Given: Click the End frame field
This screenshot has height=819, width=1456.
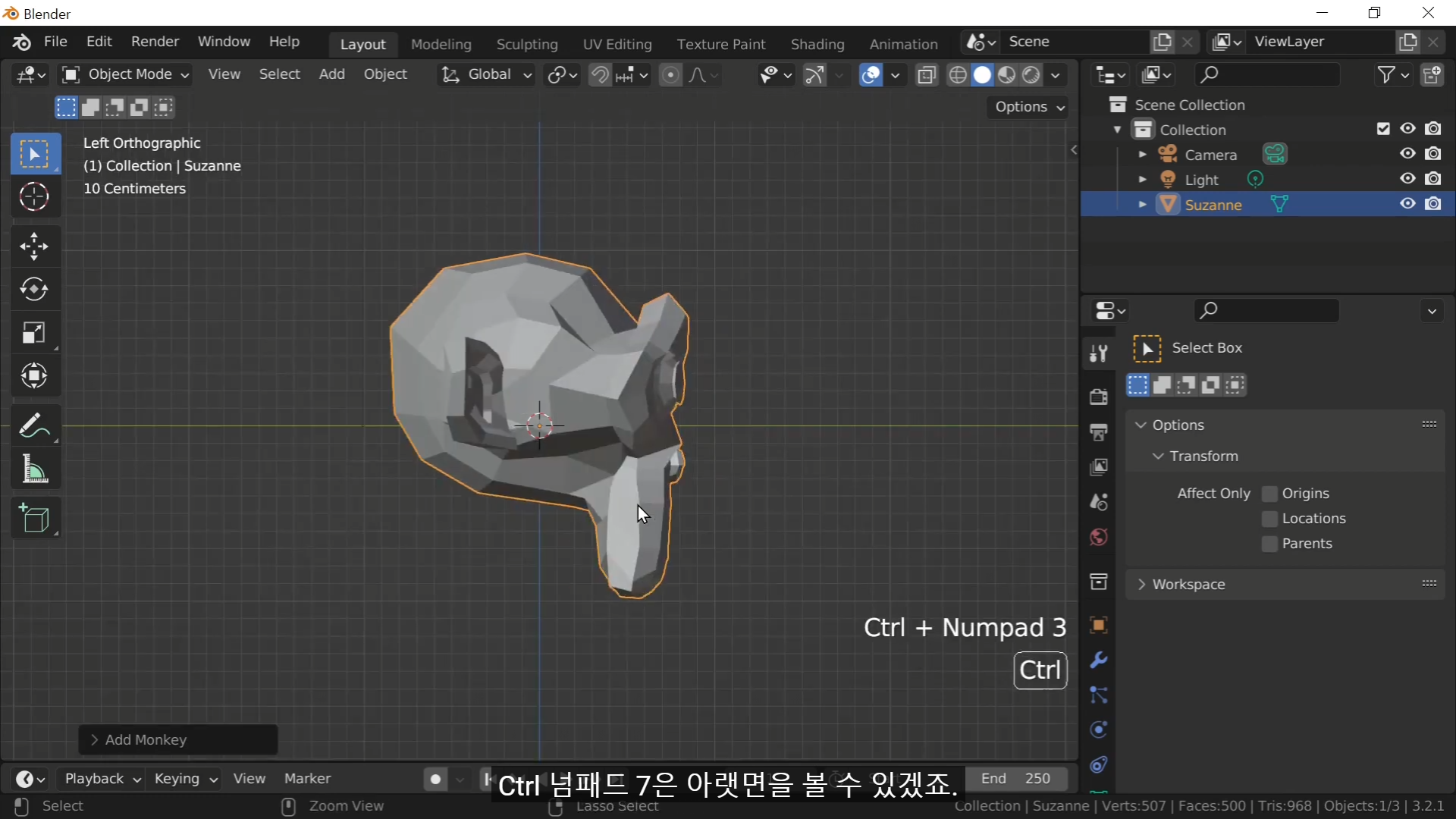Looking at the screenshot, I should coord(1016,779).
